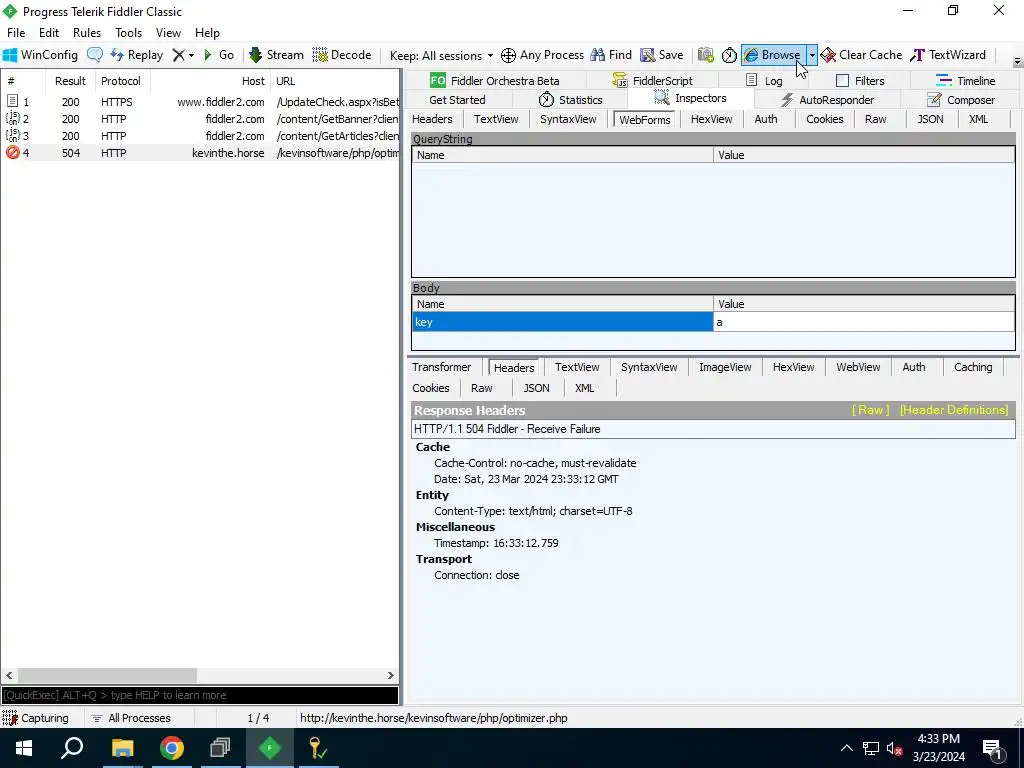Image resolution: width=1024 pixels, height=768 pixels.
Task: Click the QuickExec command input box
Action: coord(200,695)
